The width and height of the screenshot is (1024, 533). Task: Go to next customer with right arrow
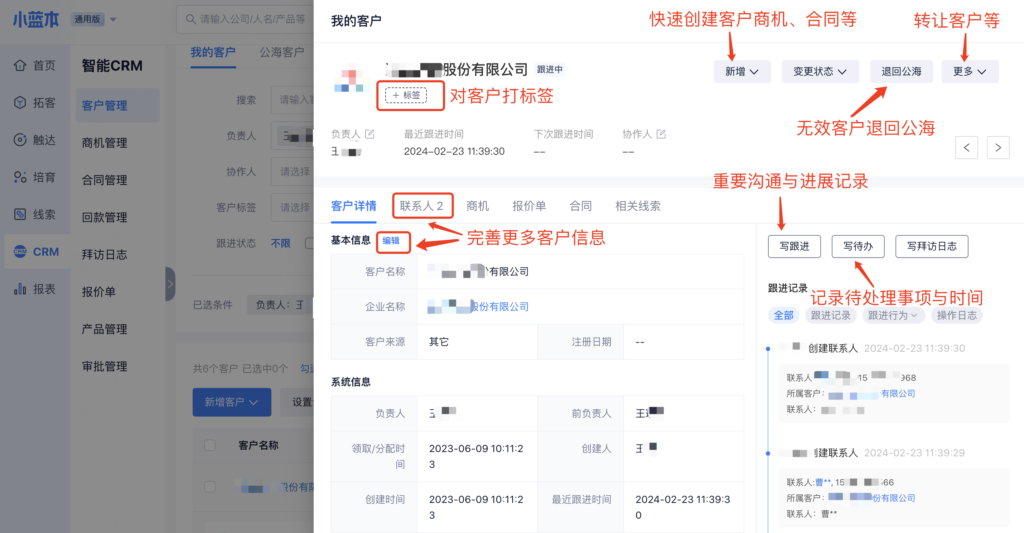(x=997, y=148)
